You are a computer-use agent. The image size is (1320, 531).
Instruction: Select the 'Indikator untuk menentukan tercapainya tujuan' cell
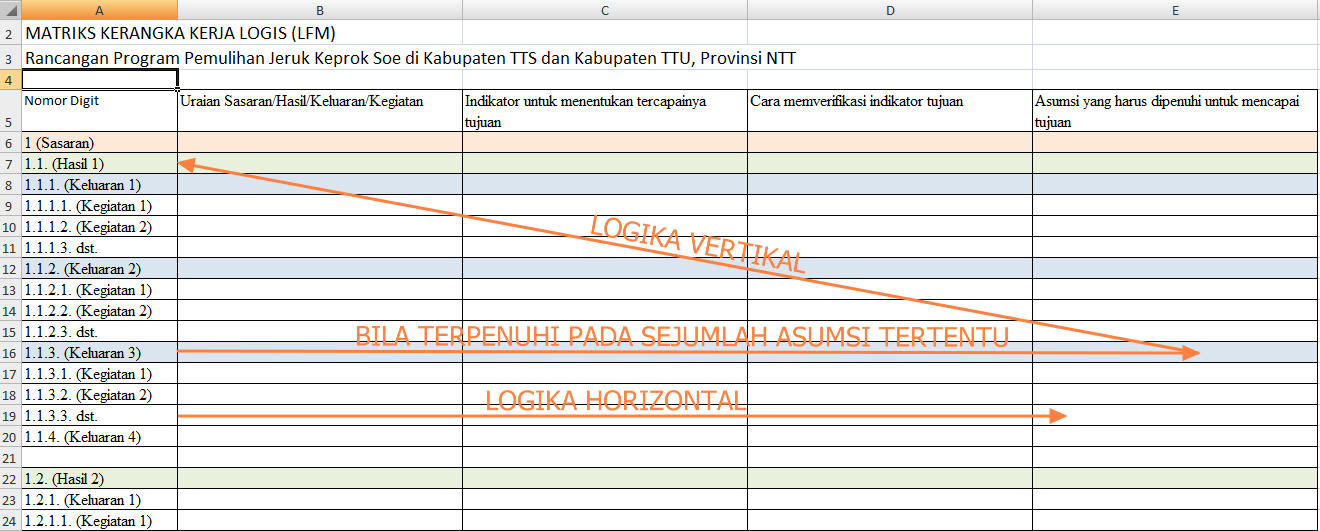pyautogui.click(x=605, y=111)
